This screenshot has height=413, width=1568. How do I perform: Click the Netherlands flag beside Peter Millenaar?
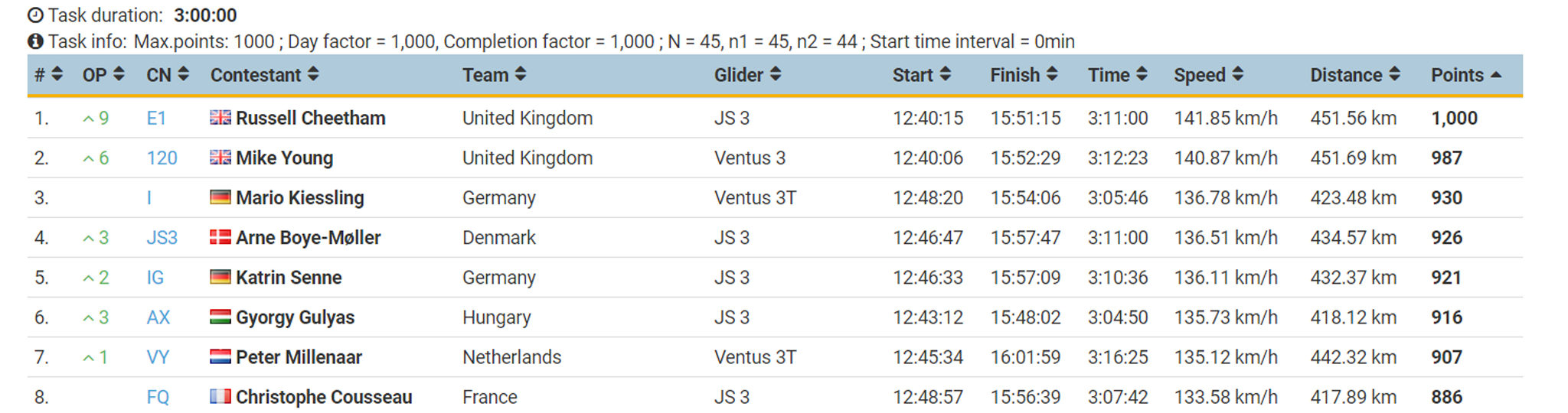pyautogui.click(x=220, y=357)
